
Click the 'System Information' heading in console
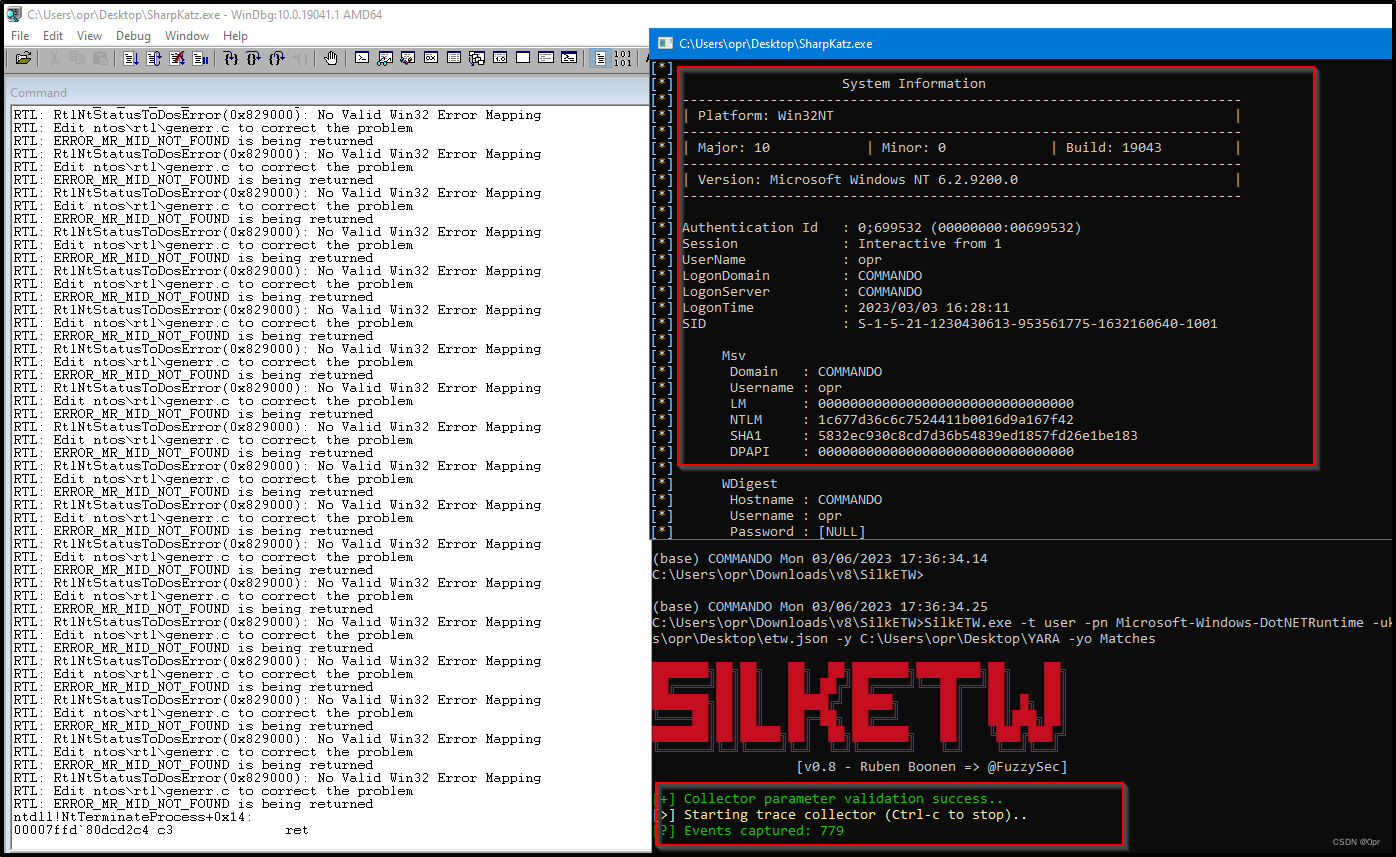click(x=913, y=83)
